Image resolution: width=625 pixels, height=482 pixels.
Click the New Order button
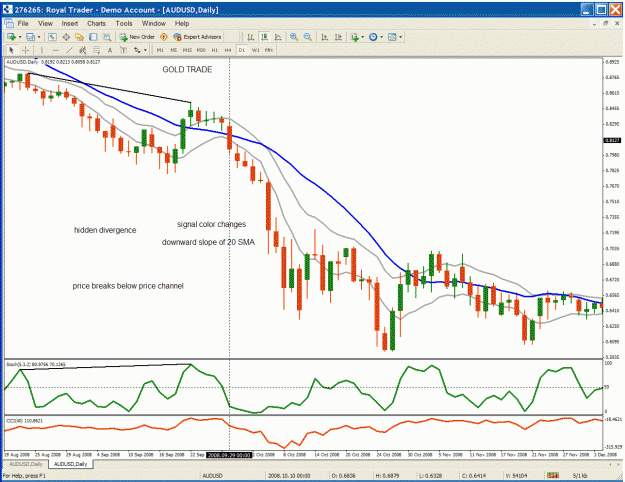(x=137, y=37)
